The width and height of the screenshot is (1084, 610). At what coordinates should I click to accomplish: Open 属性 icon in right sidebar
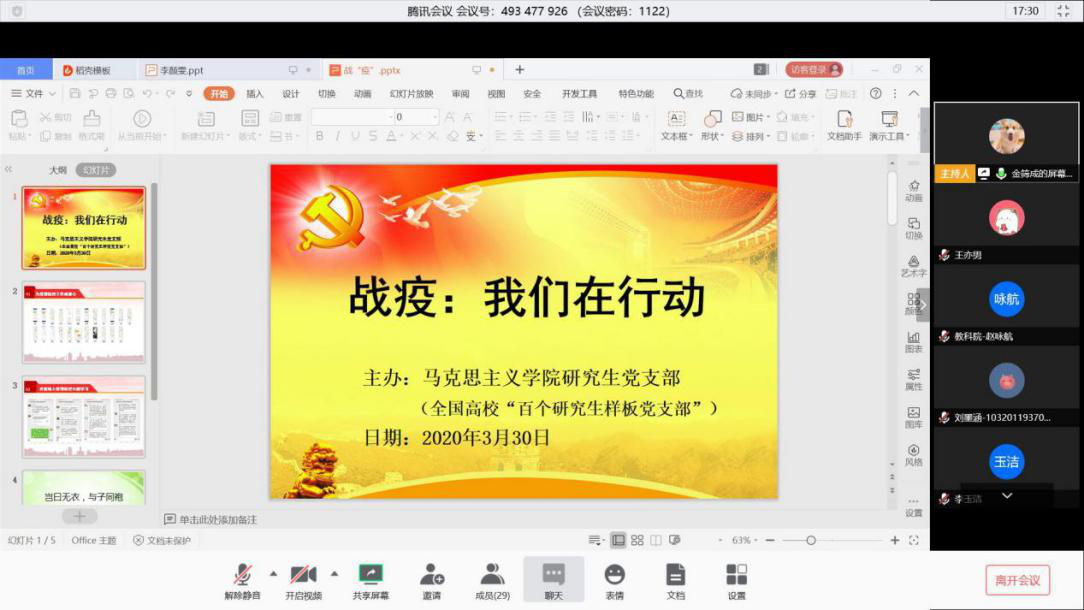pos(913,379)
